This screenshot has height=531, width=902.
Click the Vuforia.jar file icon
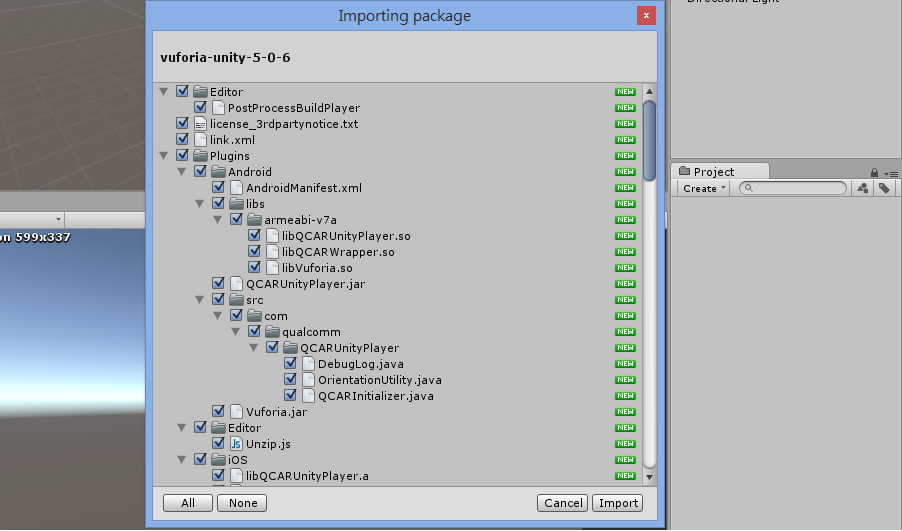click(236, 412)
